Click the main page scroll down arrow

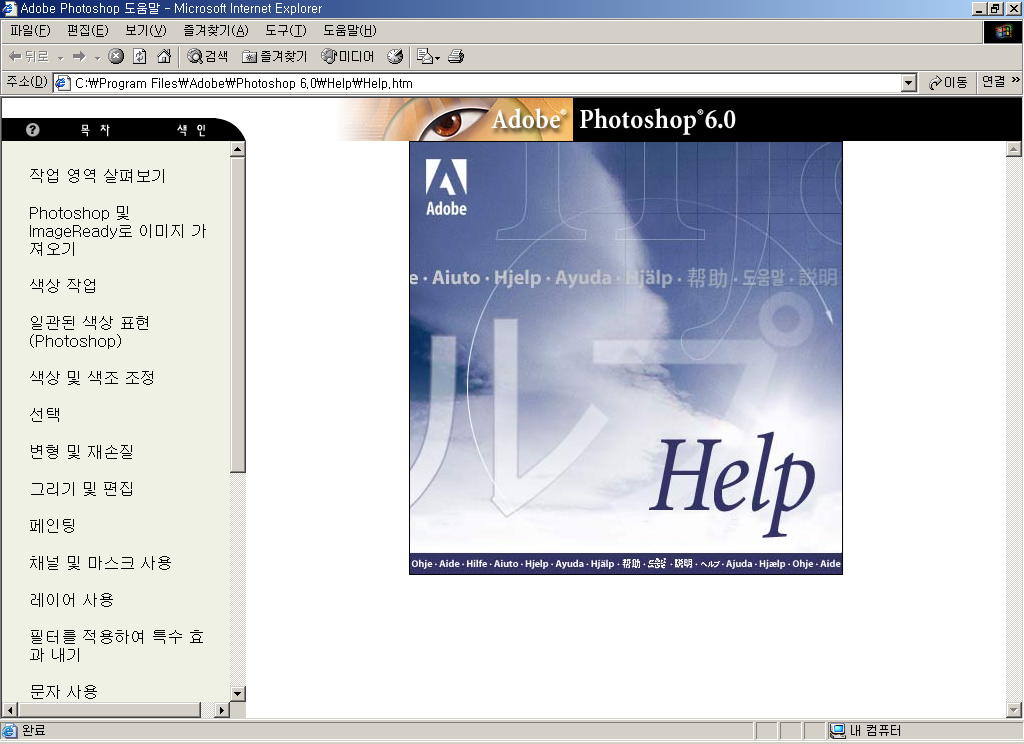click(x=1014, y=709)
